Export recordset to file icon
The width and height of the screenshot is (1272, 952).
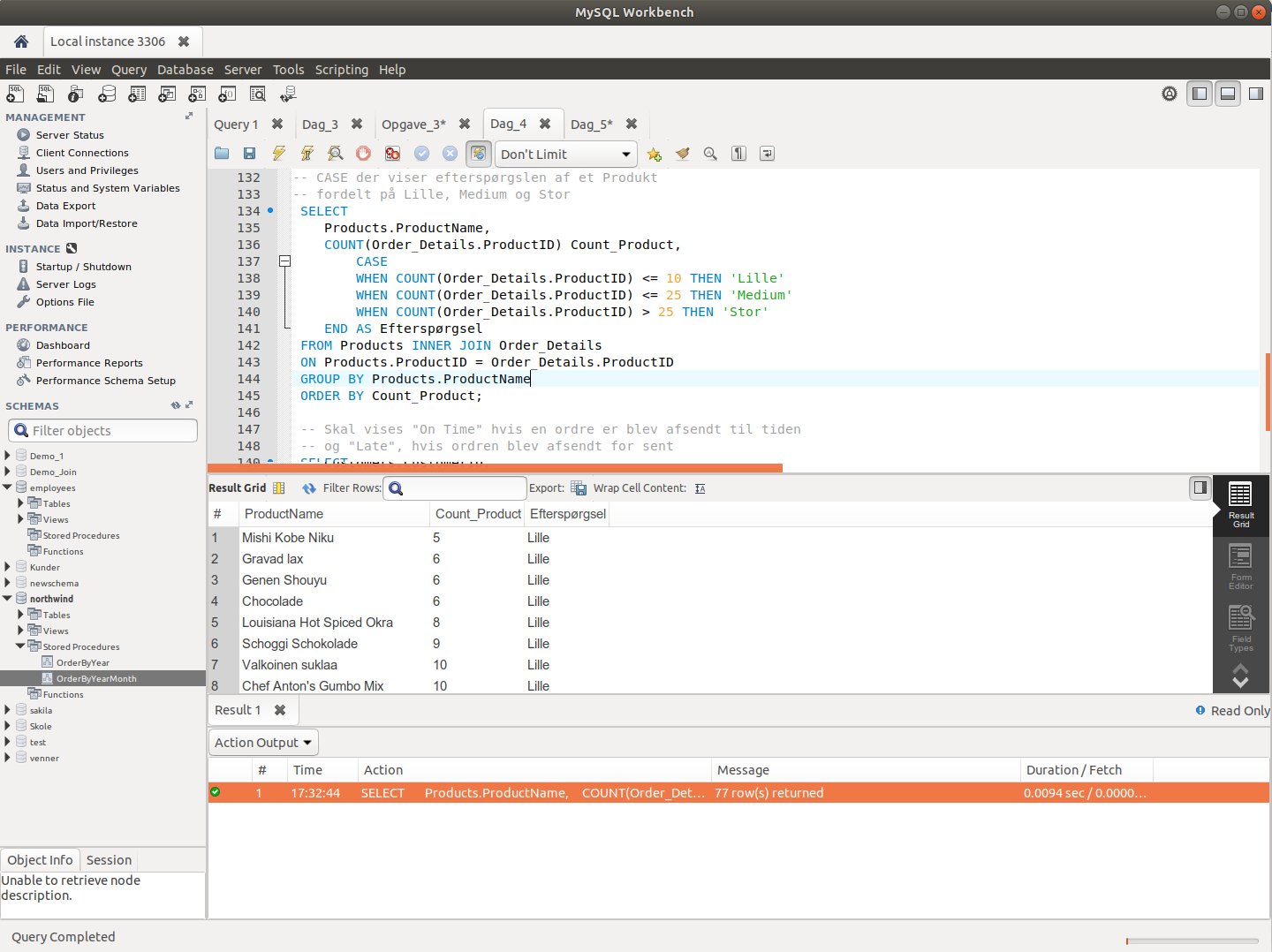pos(579,487)
